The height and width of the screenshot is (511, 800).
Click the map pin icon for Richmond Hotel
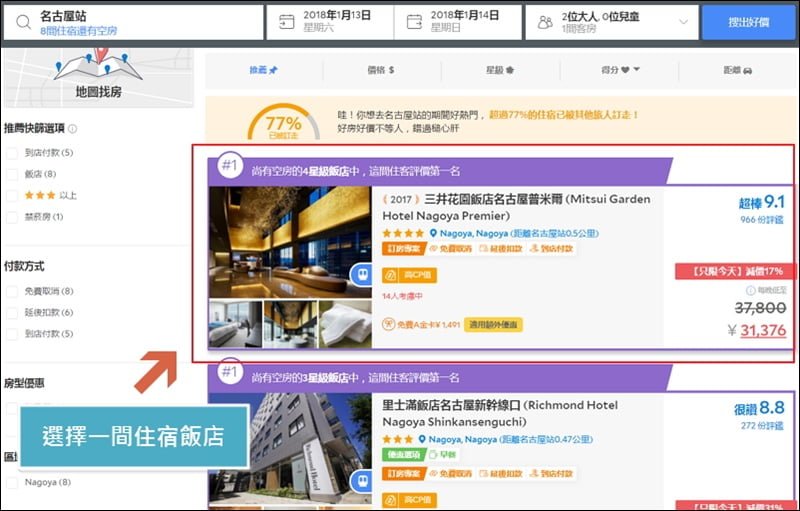(422, 440)
